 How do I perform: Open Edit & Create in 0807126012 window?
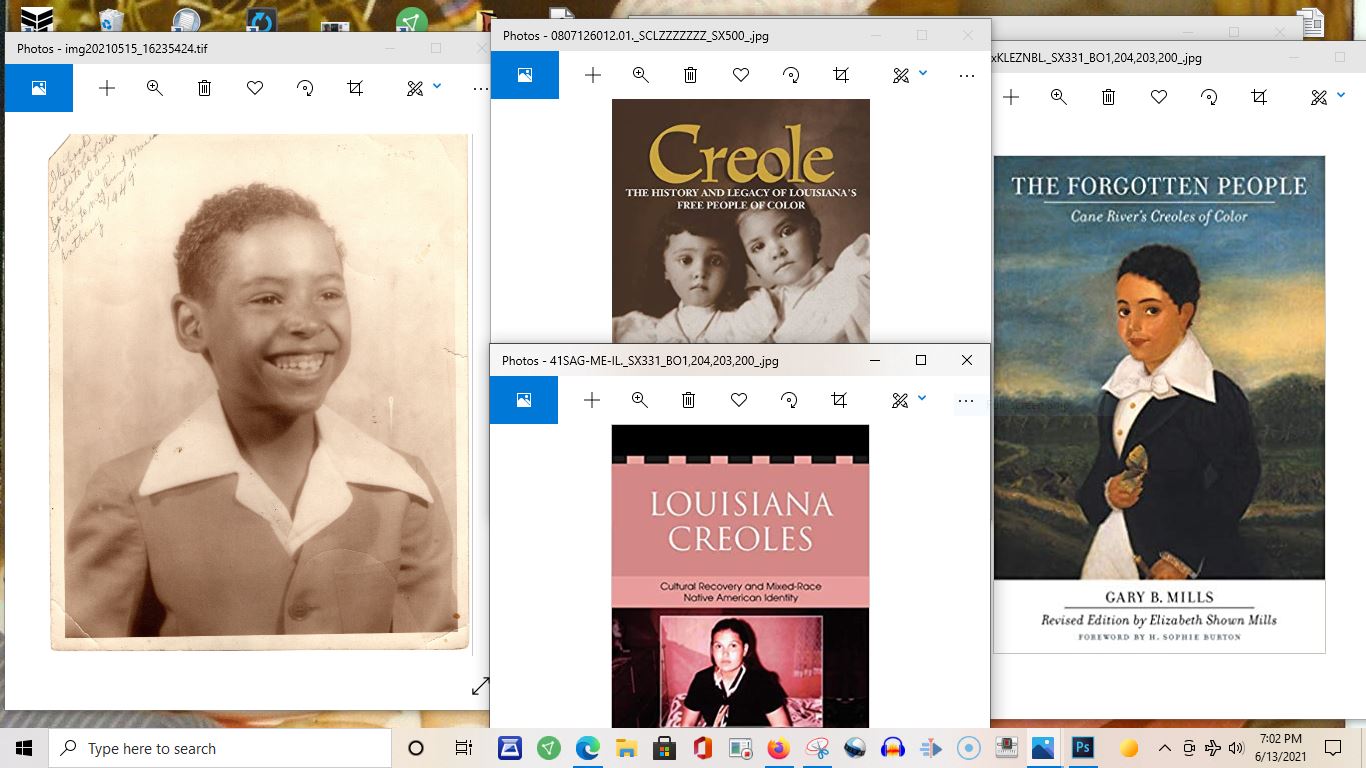point(901,75)
